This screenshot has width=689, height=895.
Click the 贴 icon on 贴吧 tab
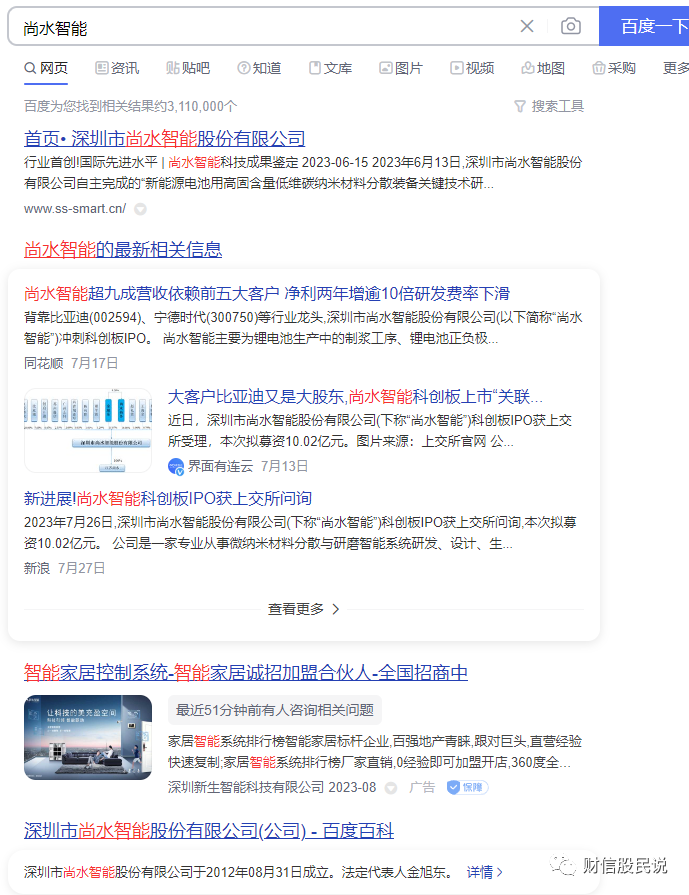172,68
